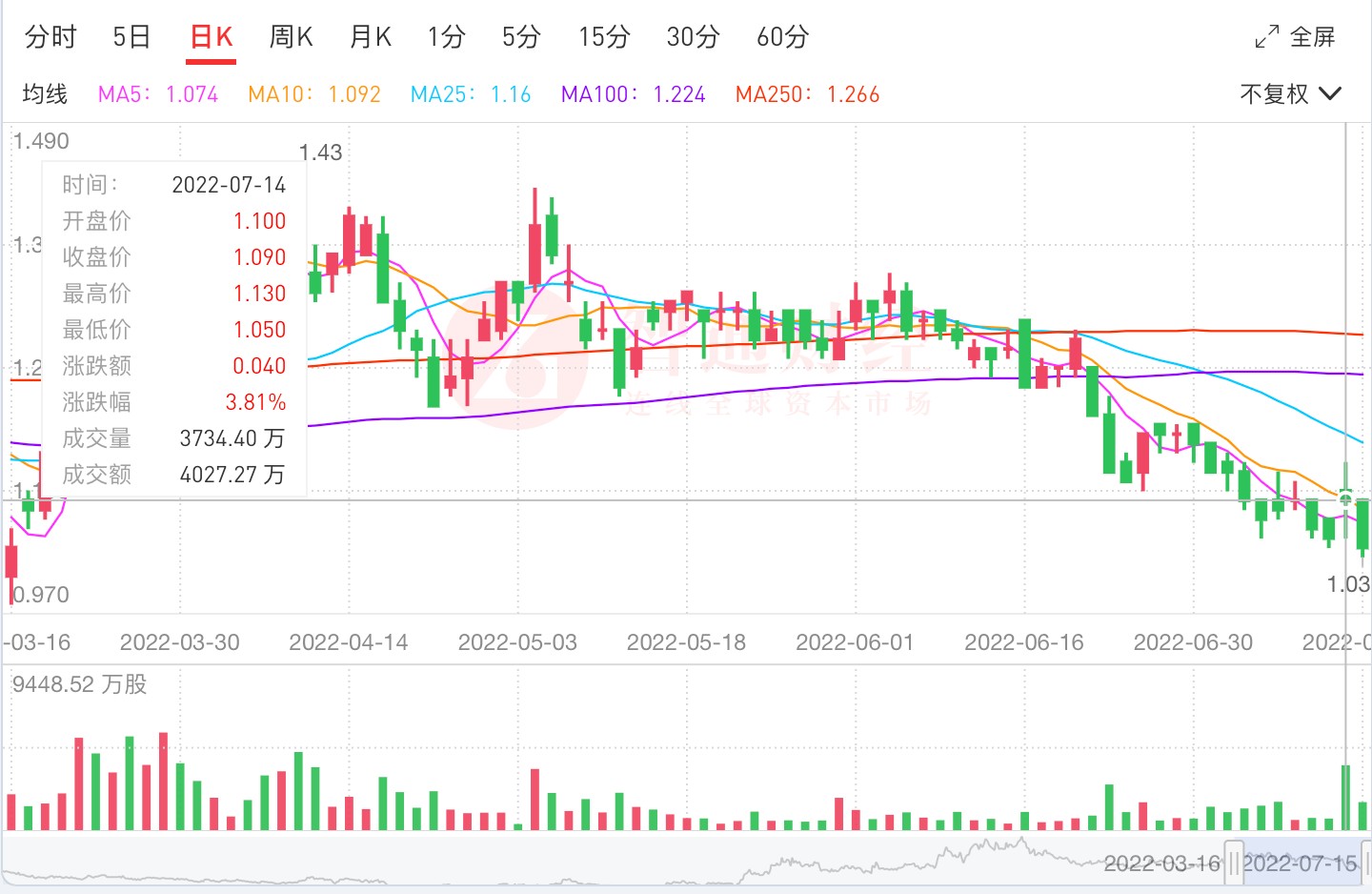The image size is (1372, 894).
Task: Switch to the 1分 minute chart
Action: click(446, 37)
